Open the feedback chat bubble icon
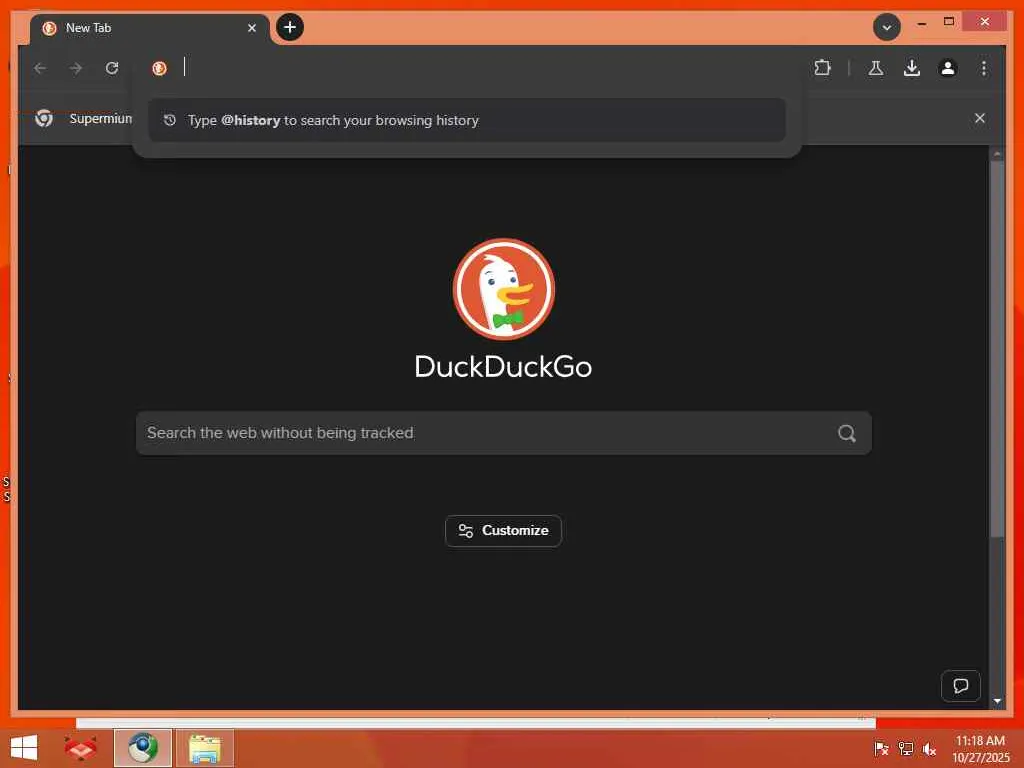Image resolution: width=1024 pixels, height=768 pixels. pos(961,686)
